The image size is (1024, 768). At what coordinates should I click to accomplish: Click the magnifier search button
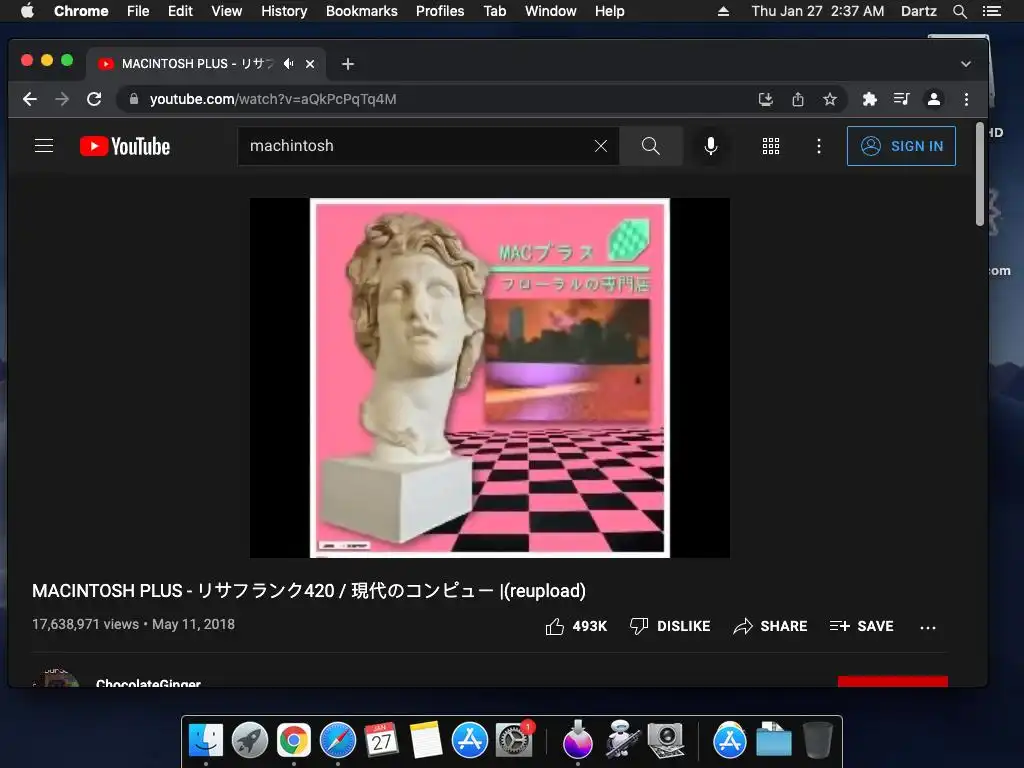(650, 146)
